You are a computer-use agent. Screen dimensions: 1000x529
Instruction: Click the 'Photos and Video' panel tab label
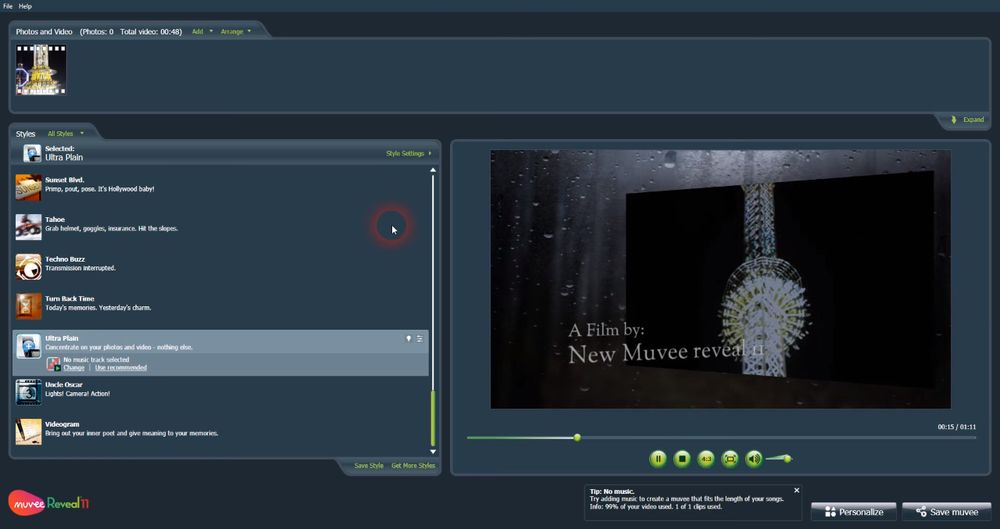44,31
